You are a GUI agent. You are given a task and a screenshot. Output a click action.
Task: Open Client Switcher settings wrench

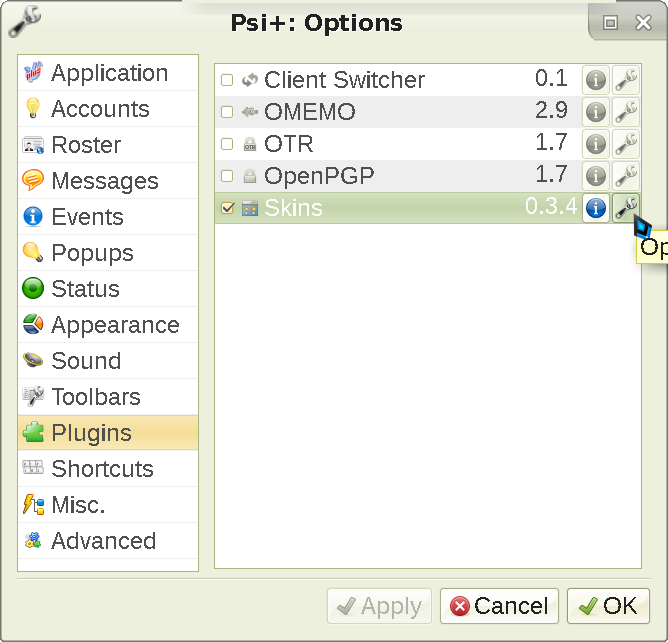[626, 80]
